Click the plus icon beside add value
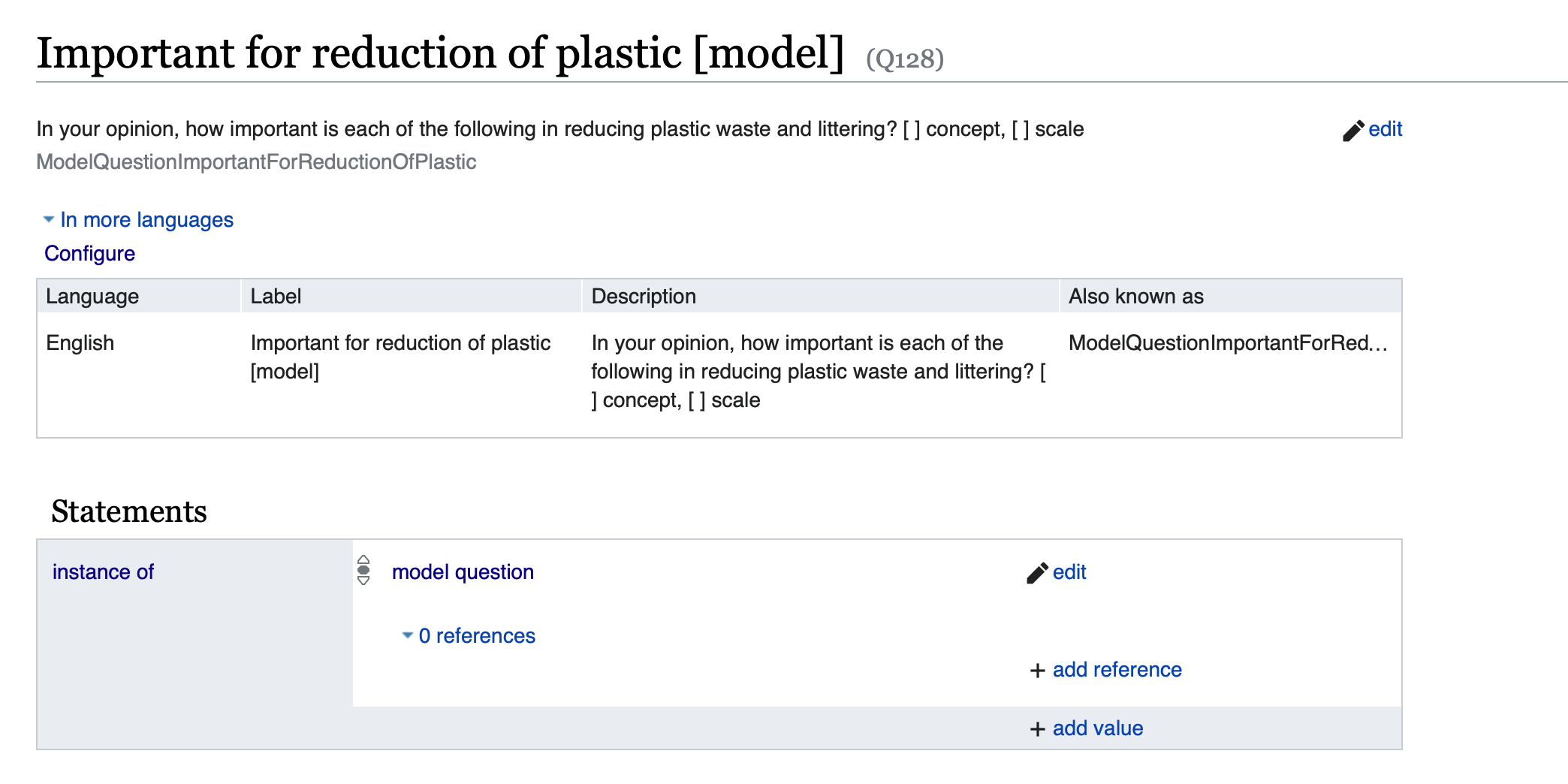The image size is (1568, 784). click(x=1037, y=729)
